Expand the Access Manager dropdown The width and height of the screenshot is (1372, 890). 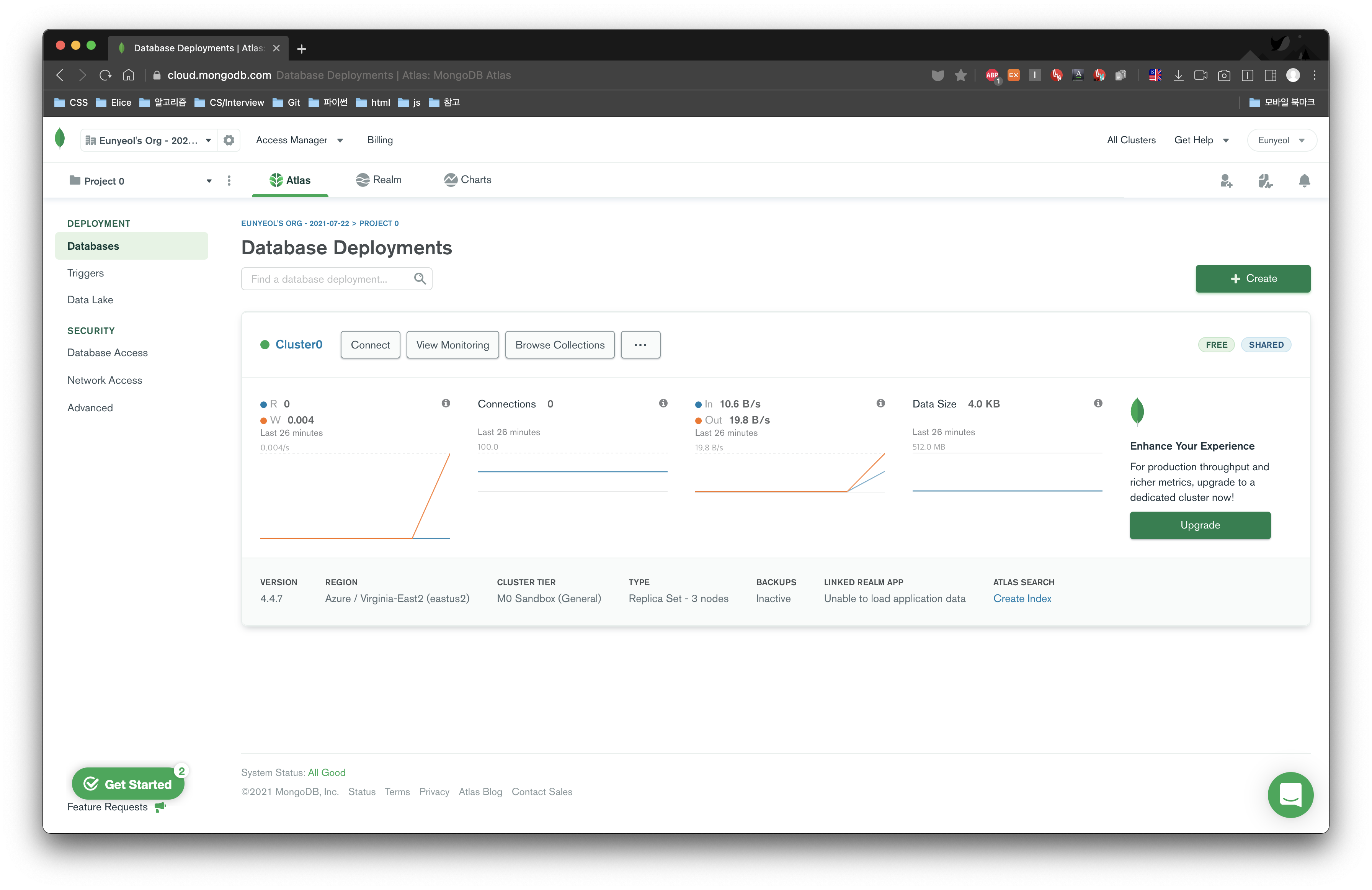pyautogui.click(x=299, y=140)
